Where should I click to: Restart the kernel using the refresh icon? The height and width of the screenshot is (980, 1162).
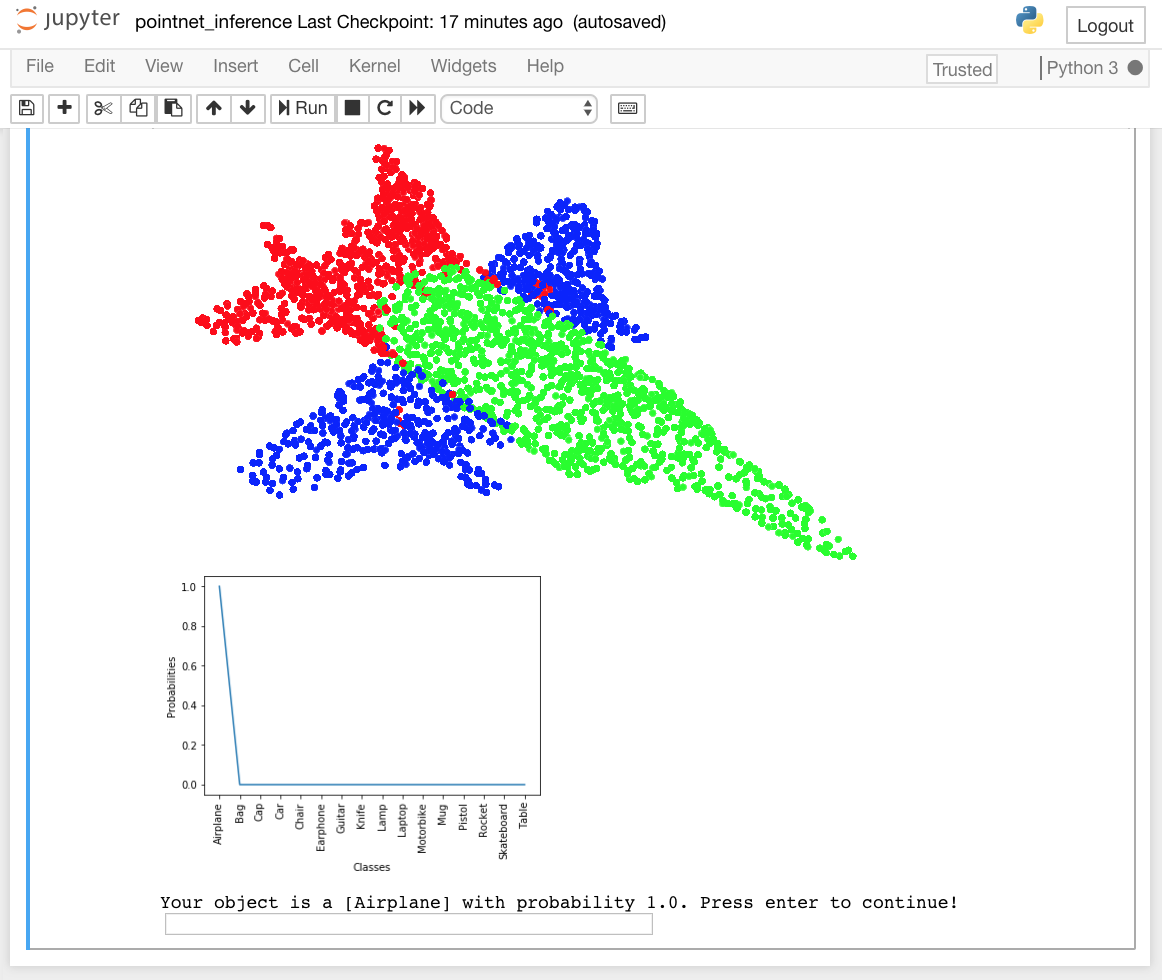(x=385, y=108)
